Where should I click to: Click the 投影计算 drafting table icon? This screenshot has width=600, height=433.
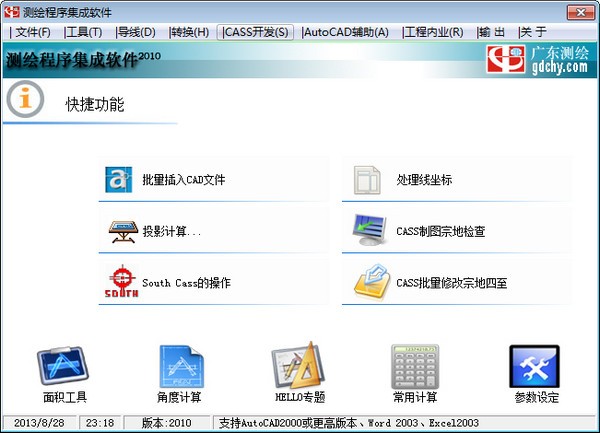tap(123, 231)
